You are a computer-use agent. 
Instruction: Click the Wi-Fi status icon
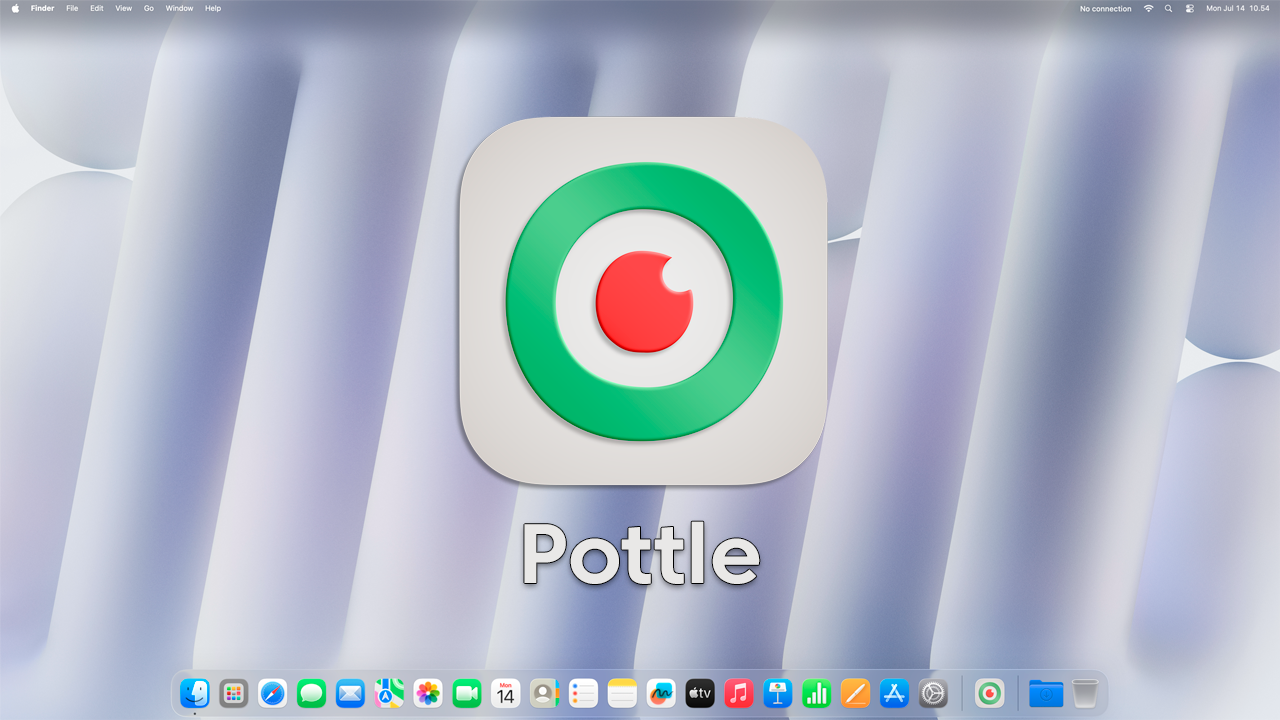[1148, 8]
